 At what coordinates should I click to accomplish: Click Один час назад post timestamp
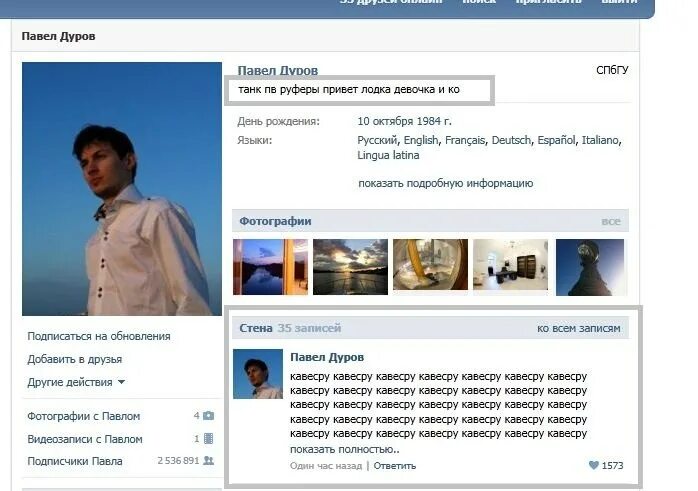[x=326, y=466]
